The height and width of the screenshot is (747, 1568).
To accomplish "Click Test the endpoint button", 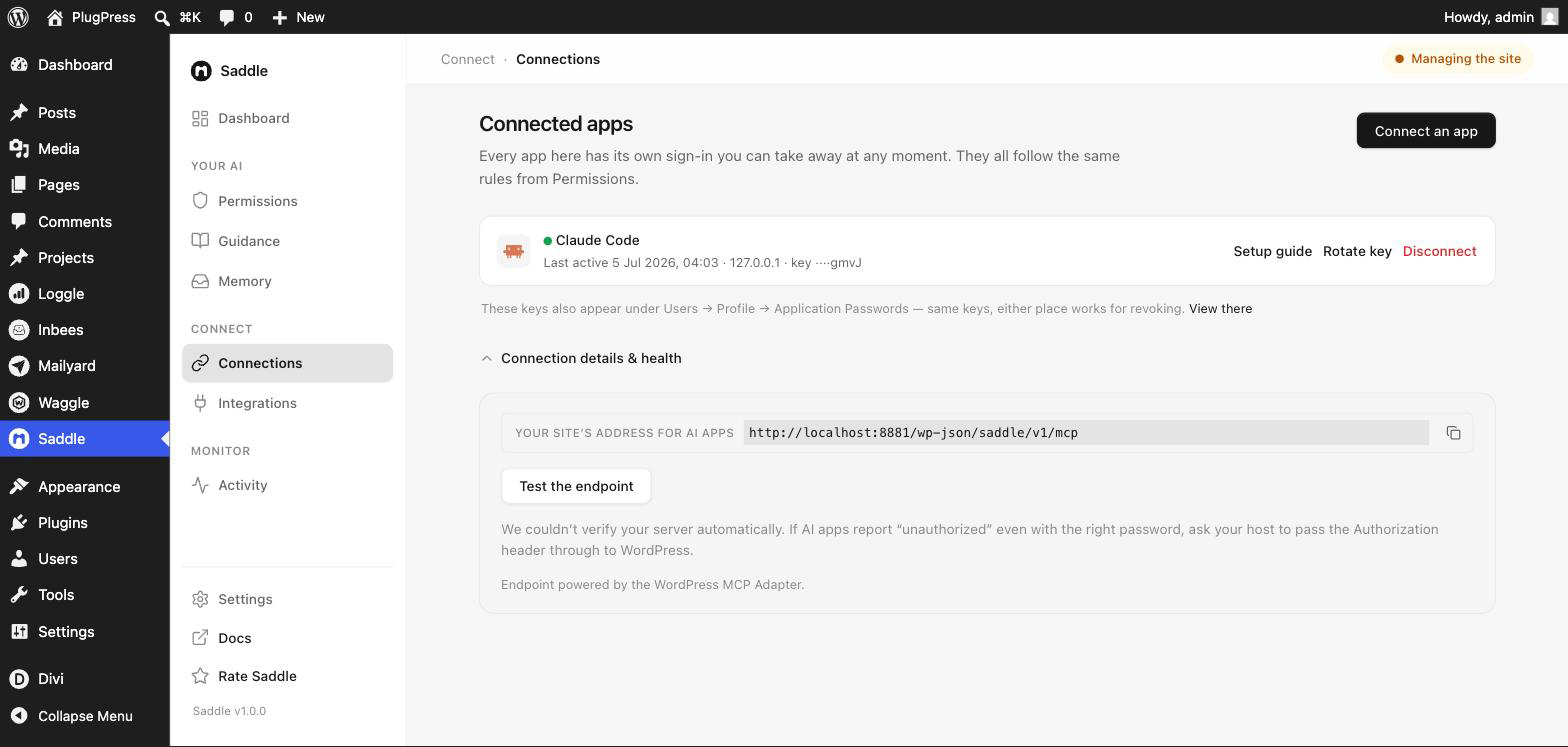I will 576,486.
